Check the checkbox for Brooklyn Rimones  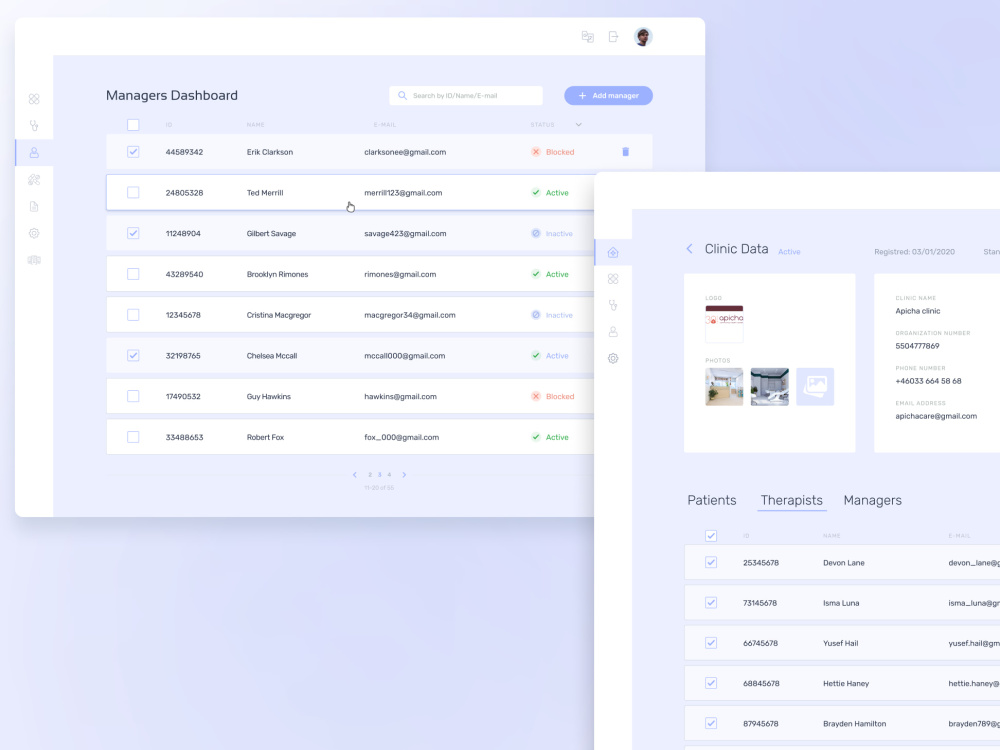tap(133, 274)
